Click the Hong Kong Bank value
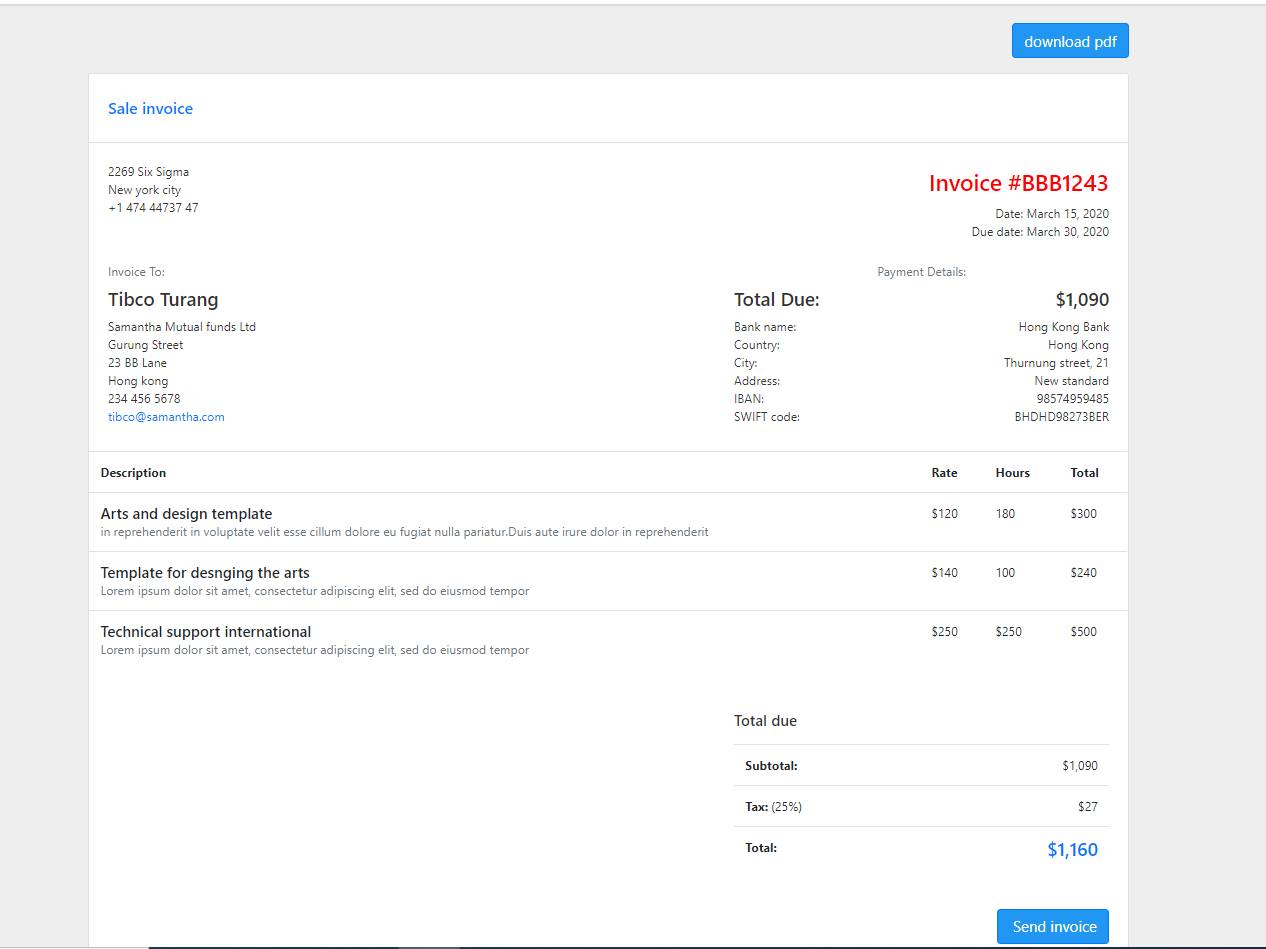Screen dimensions: 1266x949 pos(1063,327)
